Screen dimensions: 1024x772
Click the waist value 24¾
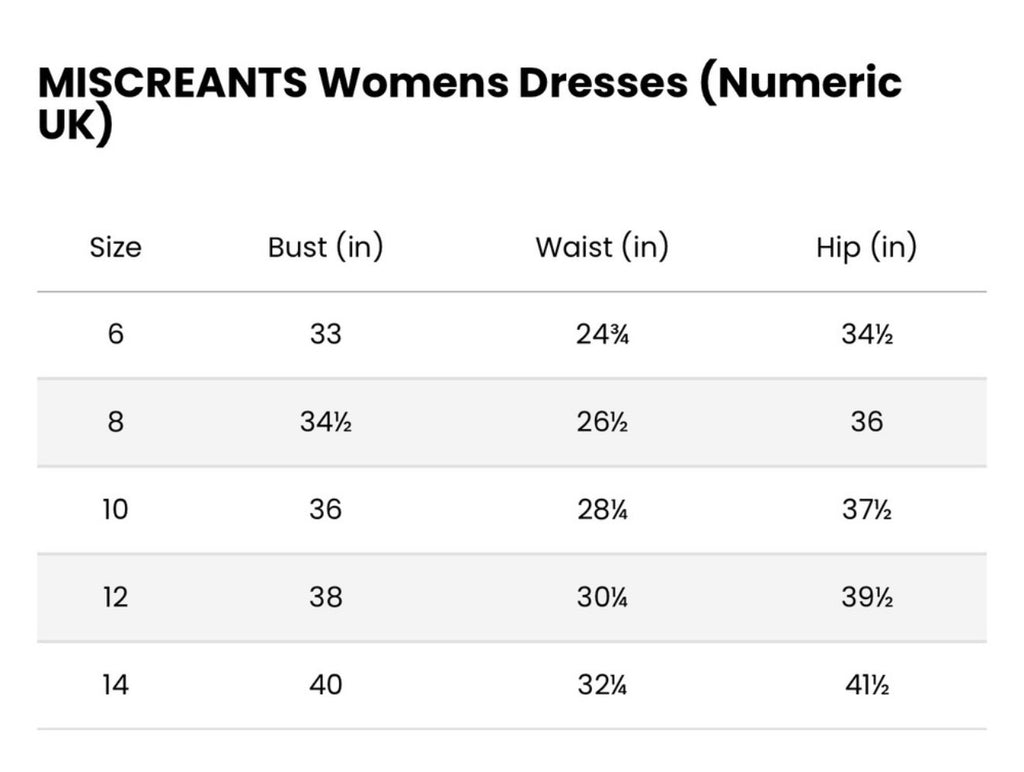pos(602,334)
